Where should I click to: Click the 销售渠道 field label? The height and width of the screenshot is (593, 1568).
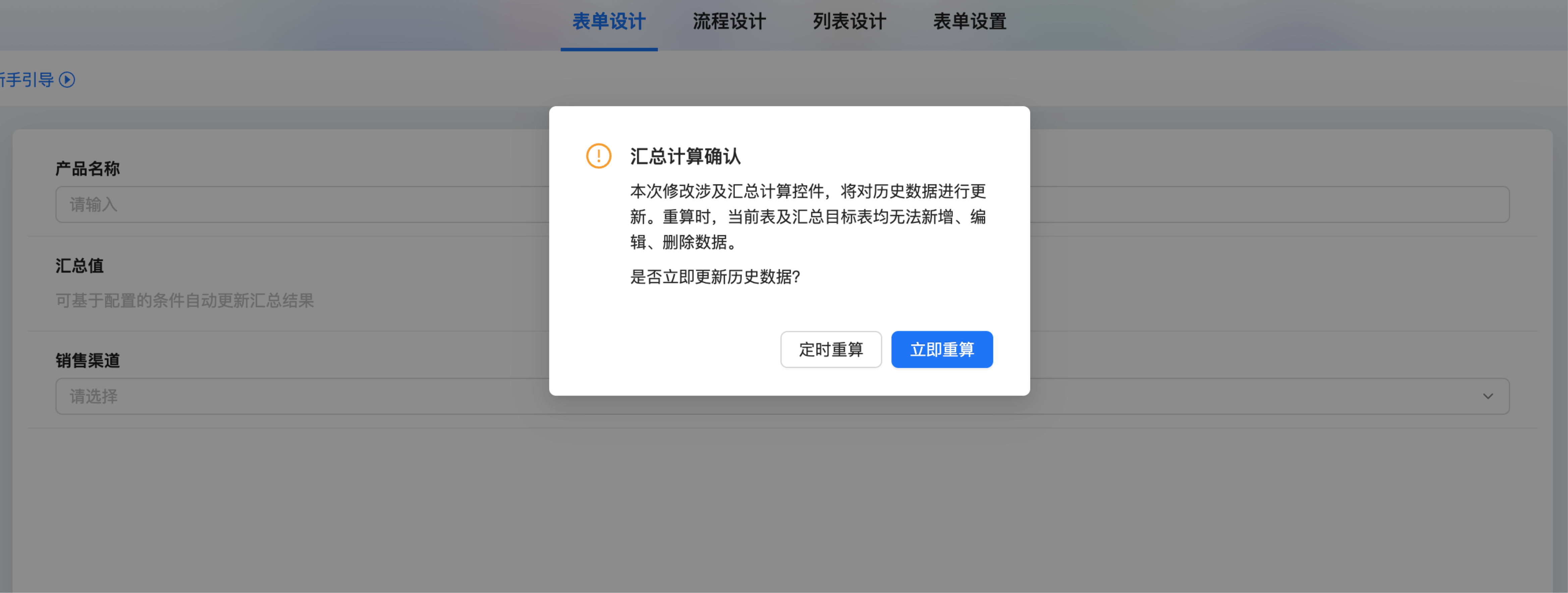pos(88,361)
